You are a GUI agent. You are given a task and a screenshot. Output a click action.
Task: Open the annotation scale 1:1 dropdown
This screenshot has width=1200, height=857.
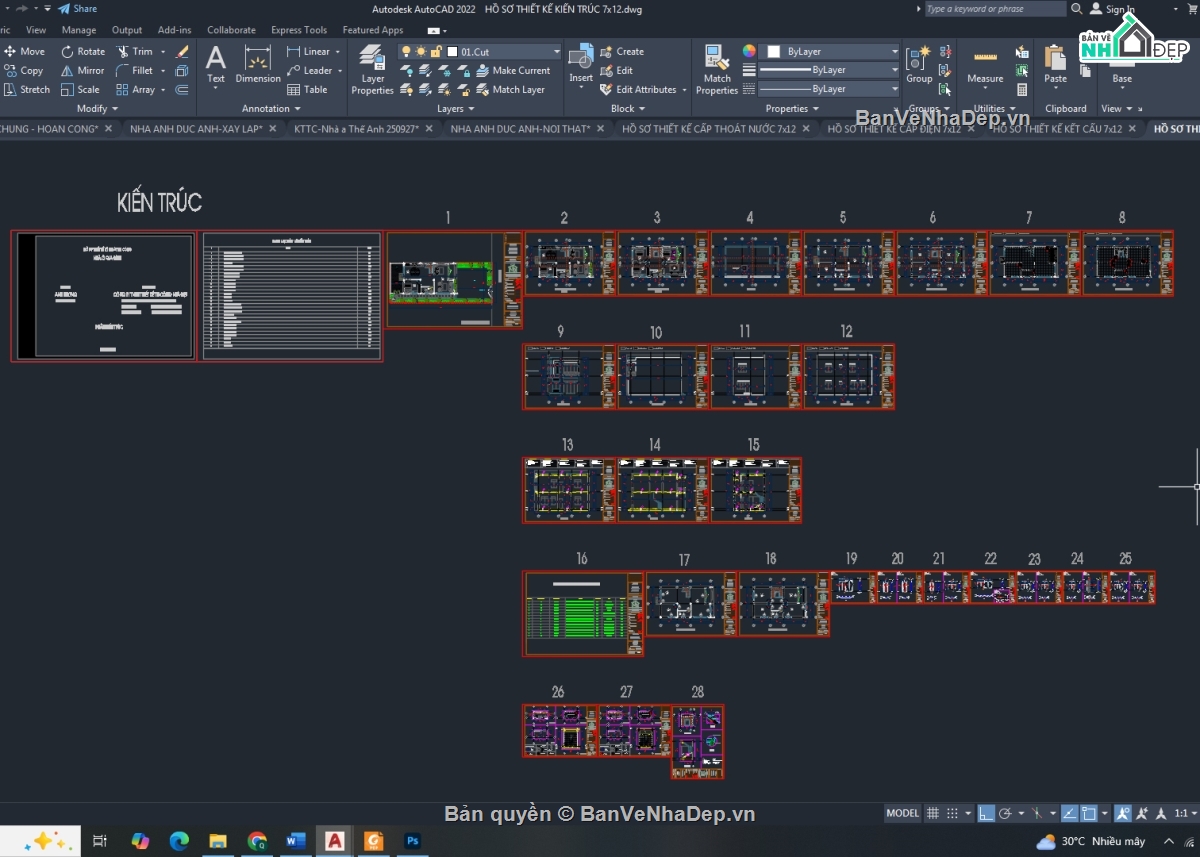[1181, 813]
